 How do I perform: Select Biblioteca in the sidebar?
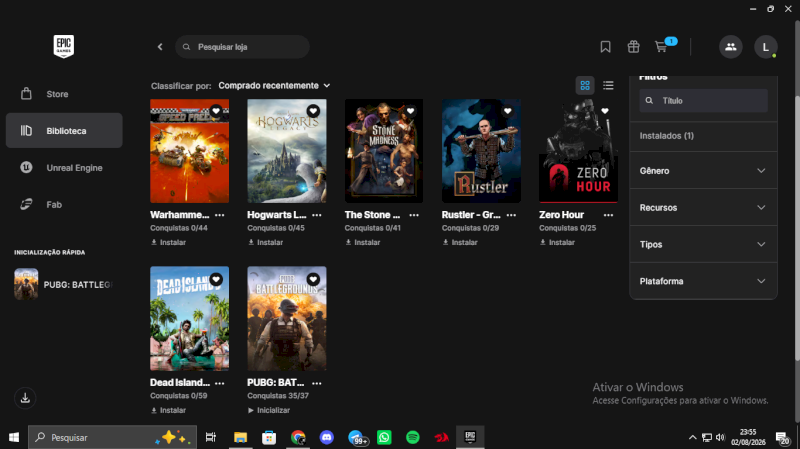point(64,131)
